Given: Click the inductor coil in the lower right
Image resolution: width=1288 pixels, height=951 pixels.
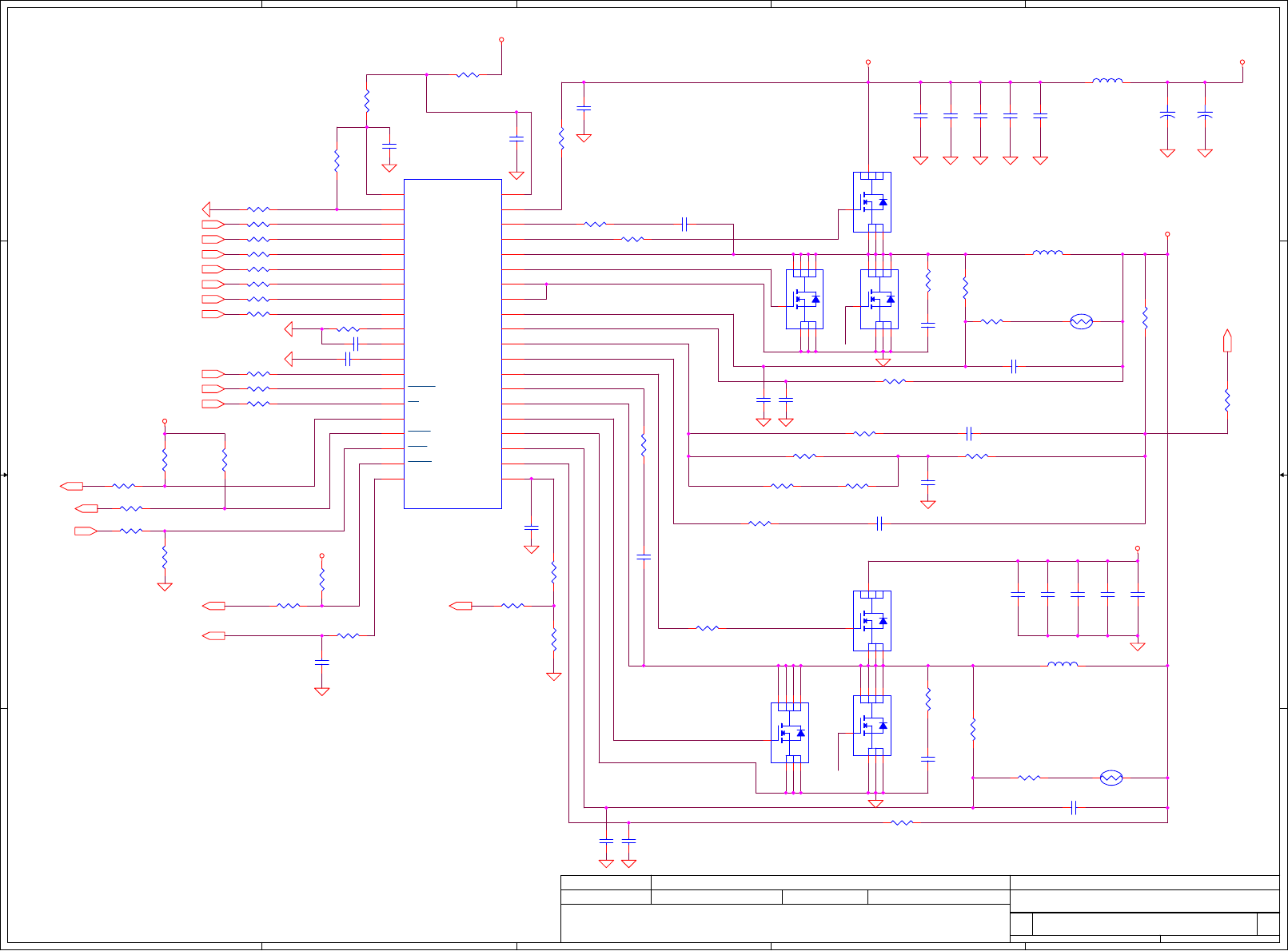Looking at the screenshot, I should (x=1063, y=663).
